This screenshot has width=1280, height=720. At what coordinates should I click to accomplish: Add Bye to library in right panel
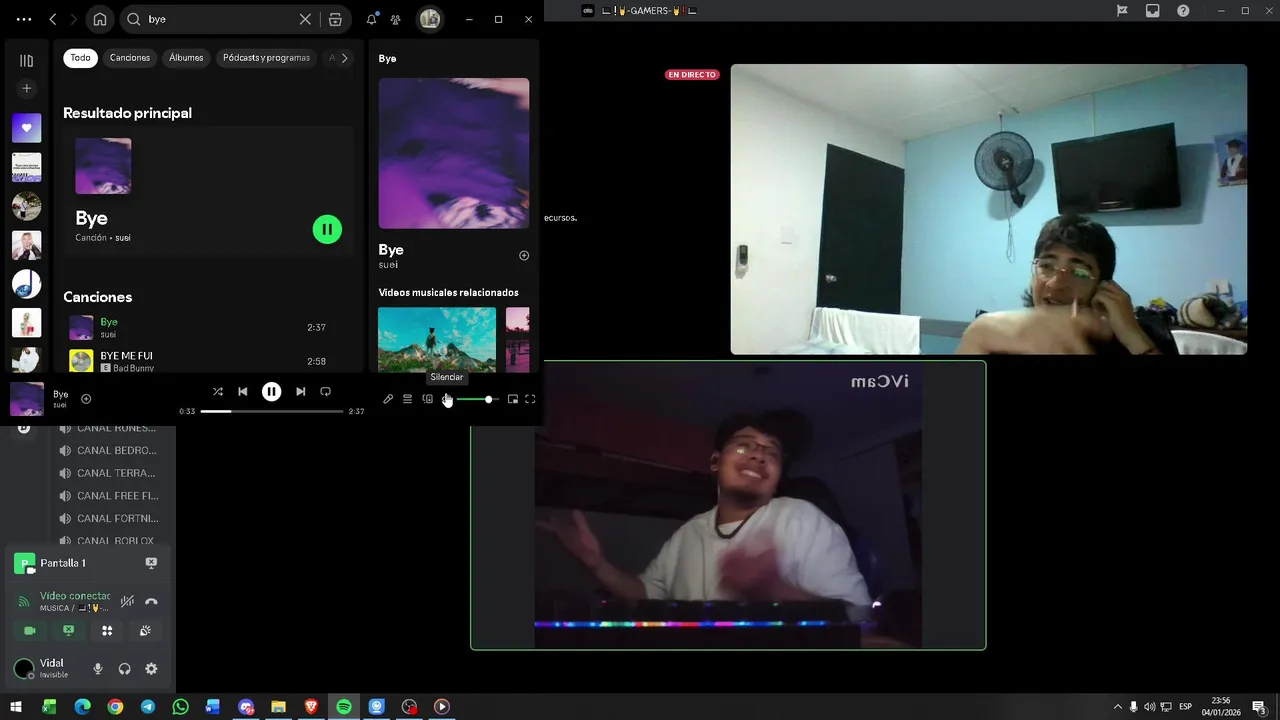[524, 256]
